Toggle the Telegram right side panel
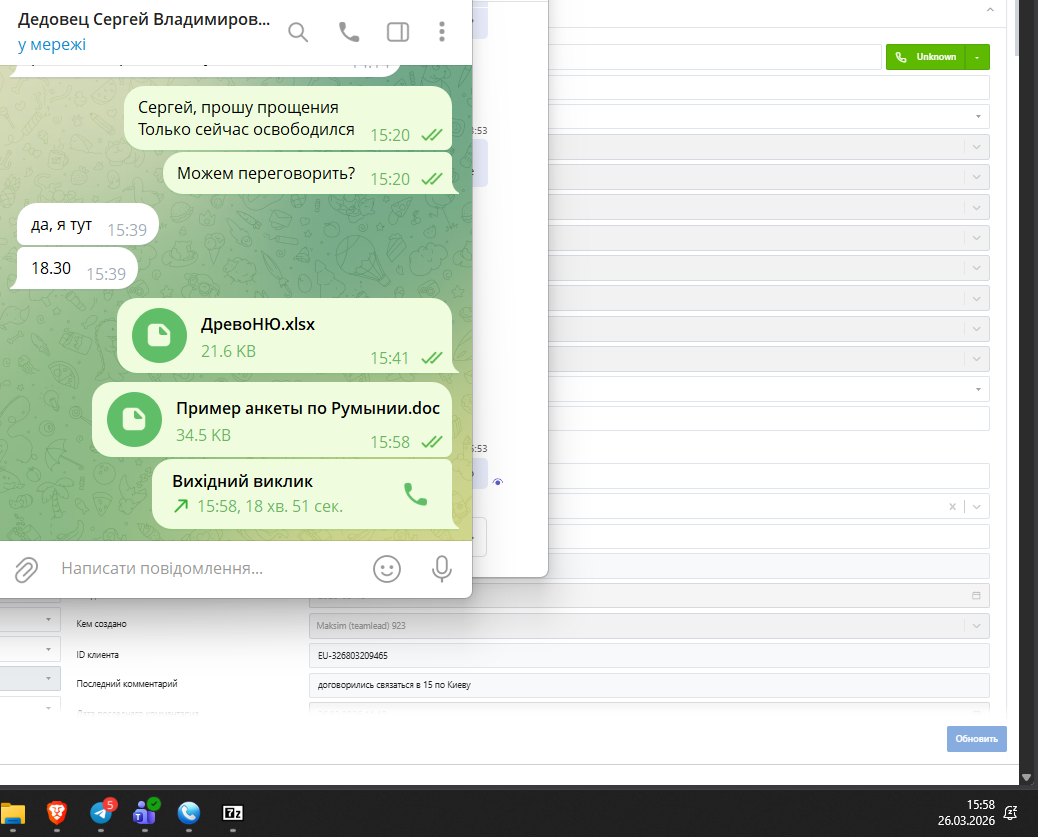The width and height of the screenshot is (1038, 837). point(398,32)
